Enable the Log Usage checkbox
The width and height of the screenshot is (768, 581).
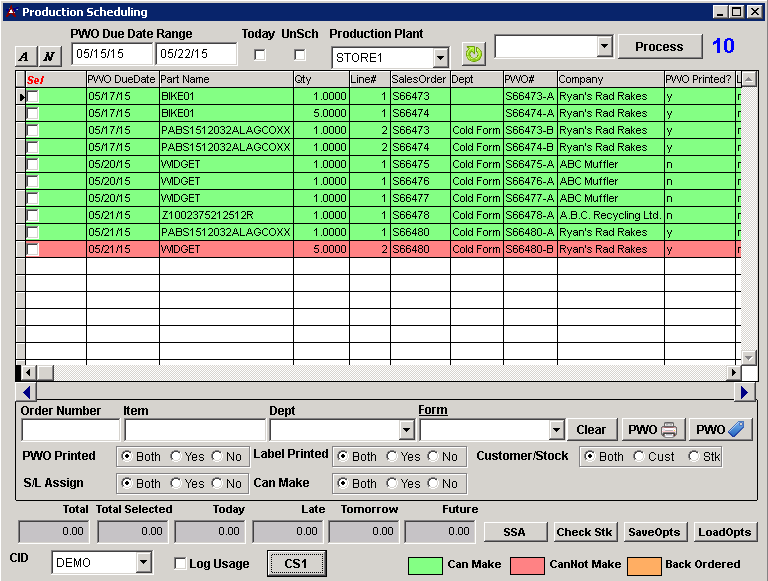[x=180, y=564]
